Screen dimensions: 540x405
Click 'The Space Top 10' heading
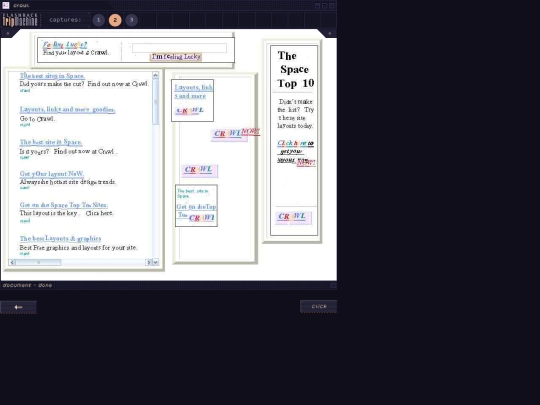295,70
